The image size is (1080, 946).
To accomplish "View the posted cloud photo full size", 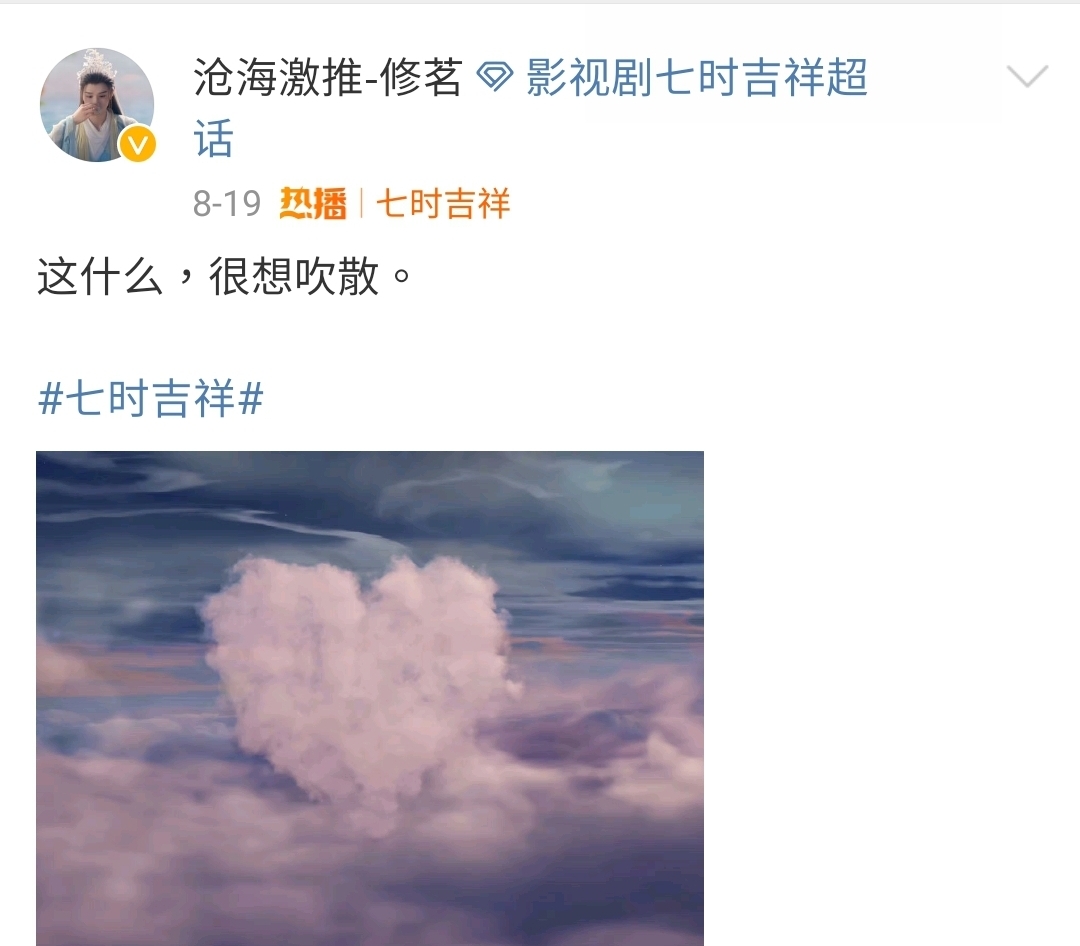I will (370, 698).
